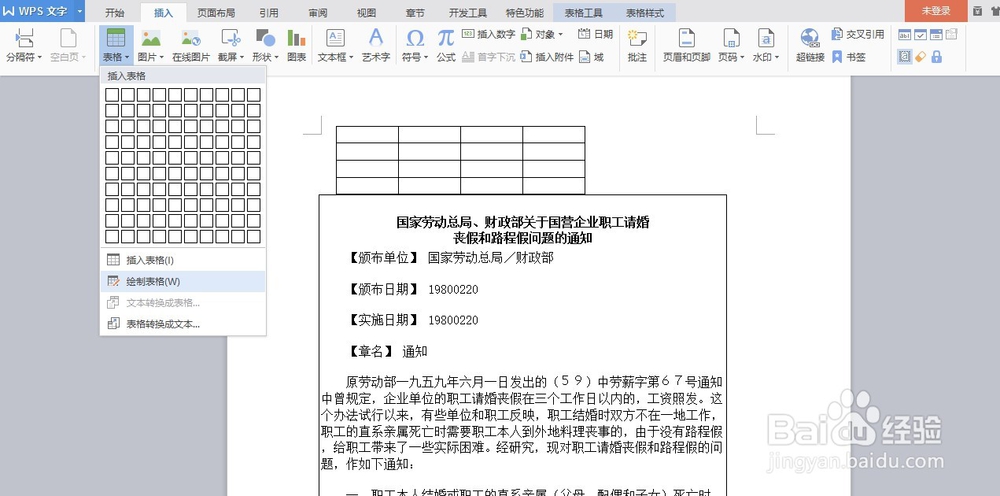
Task: Click the 【章名】 通知 line
Action: click(x=387, y=351)
